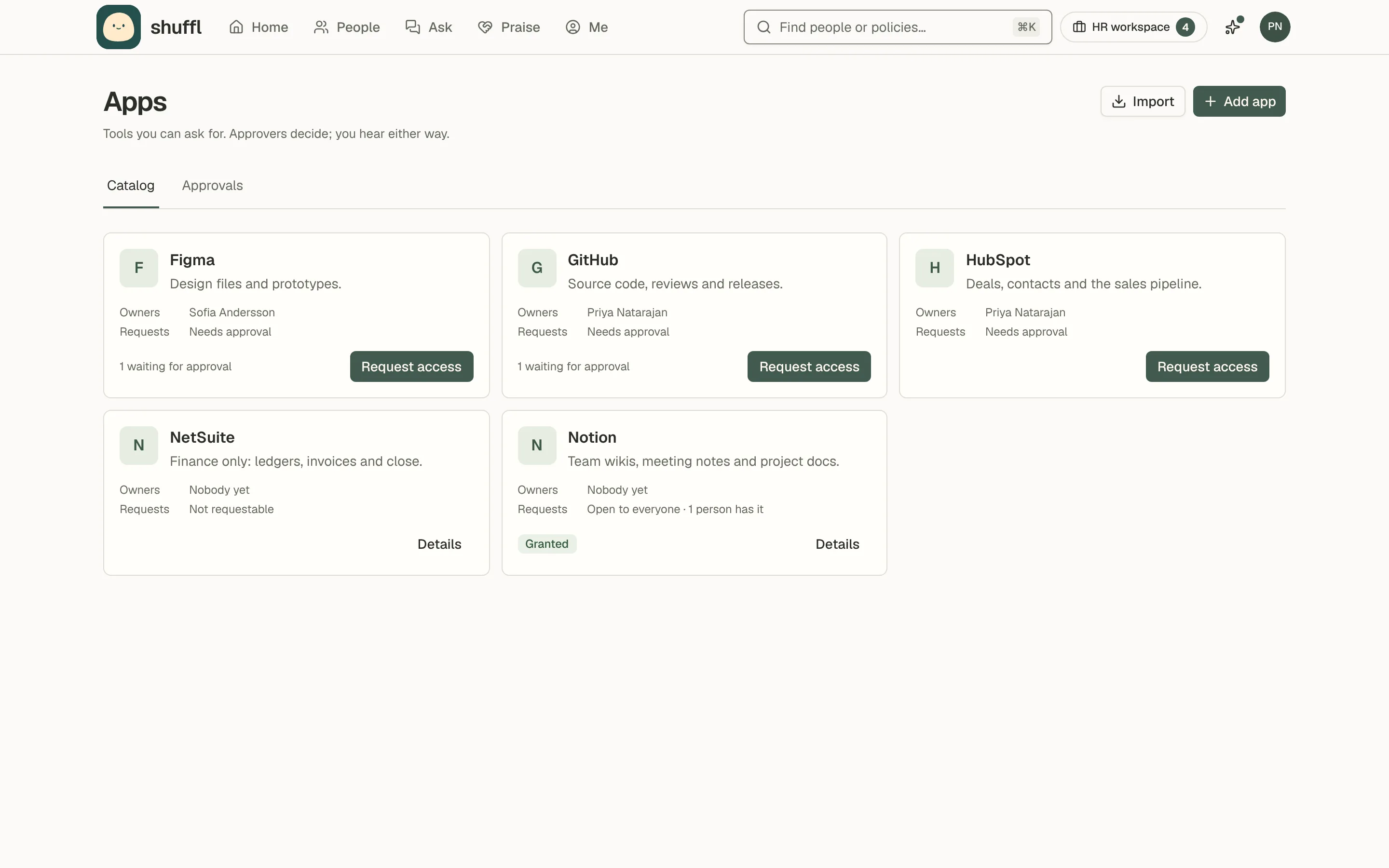The height and width of the screenshot is (868, 1389).
Task: Open the PN user avatar menu
Action: coord(1274,27)
